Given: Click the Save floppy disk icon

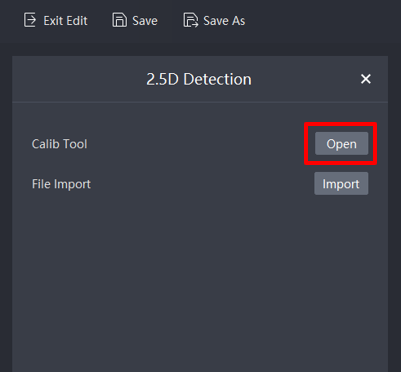Looking at the screenshot, I should click(119, 20).
